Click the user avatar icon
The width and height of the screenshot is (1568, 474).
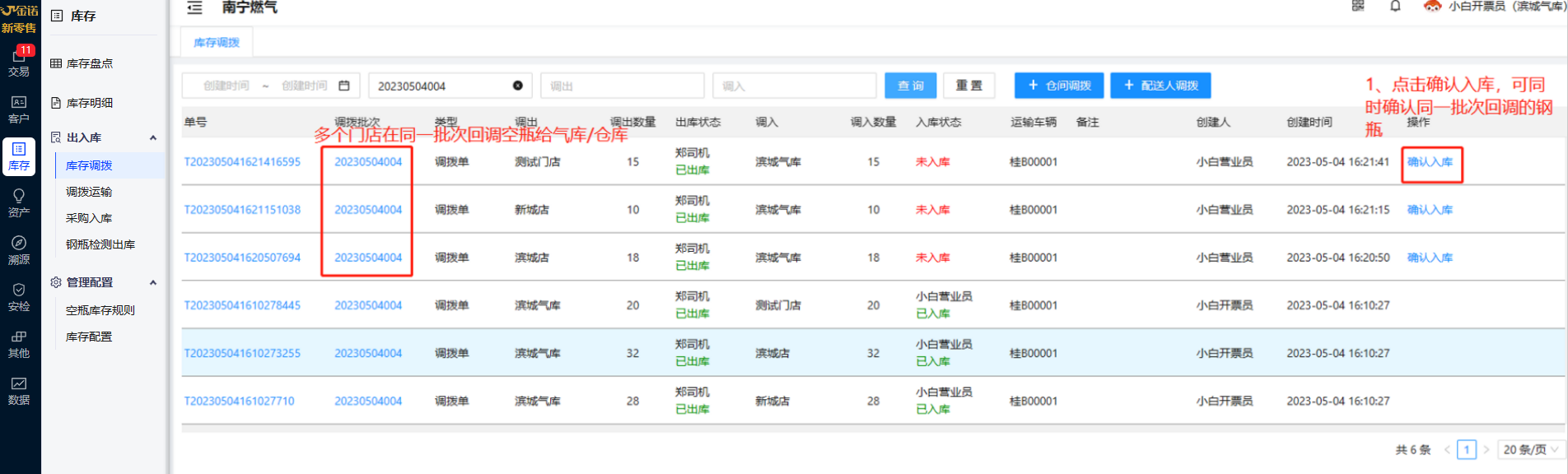coord(1433,6)
